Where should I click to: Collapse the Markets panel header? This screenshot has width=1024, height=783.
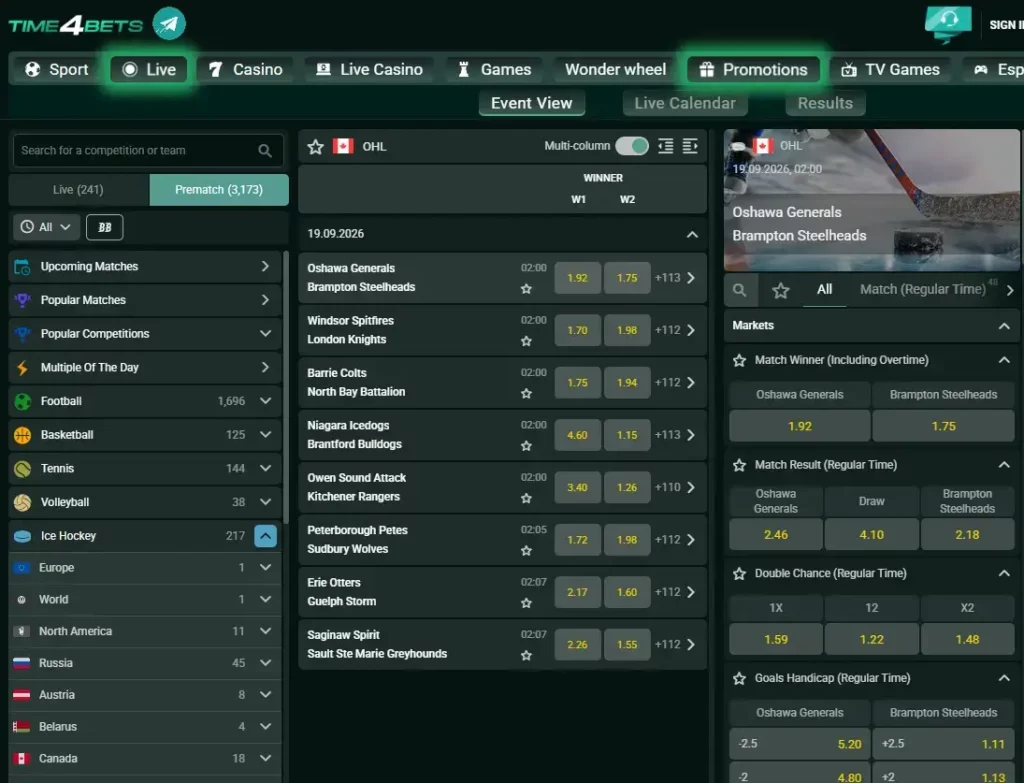tap(1004, 326)
